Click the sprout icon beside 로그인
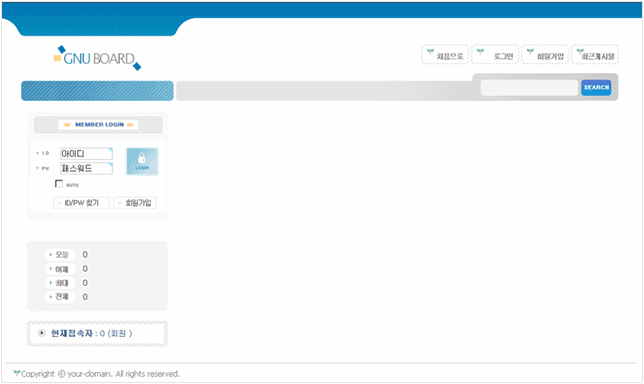 pyautogui.click(x=480, y=51)
